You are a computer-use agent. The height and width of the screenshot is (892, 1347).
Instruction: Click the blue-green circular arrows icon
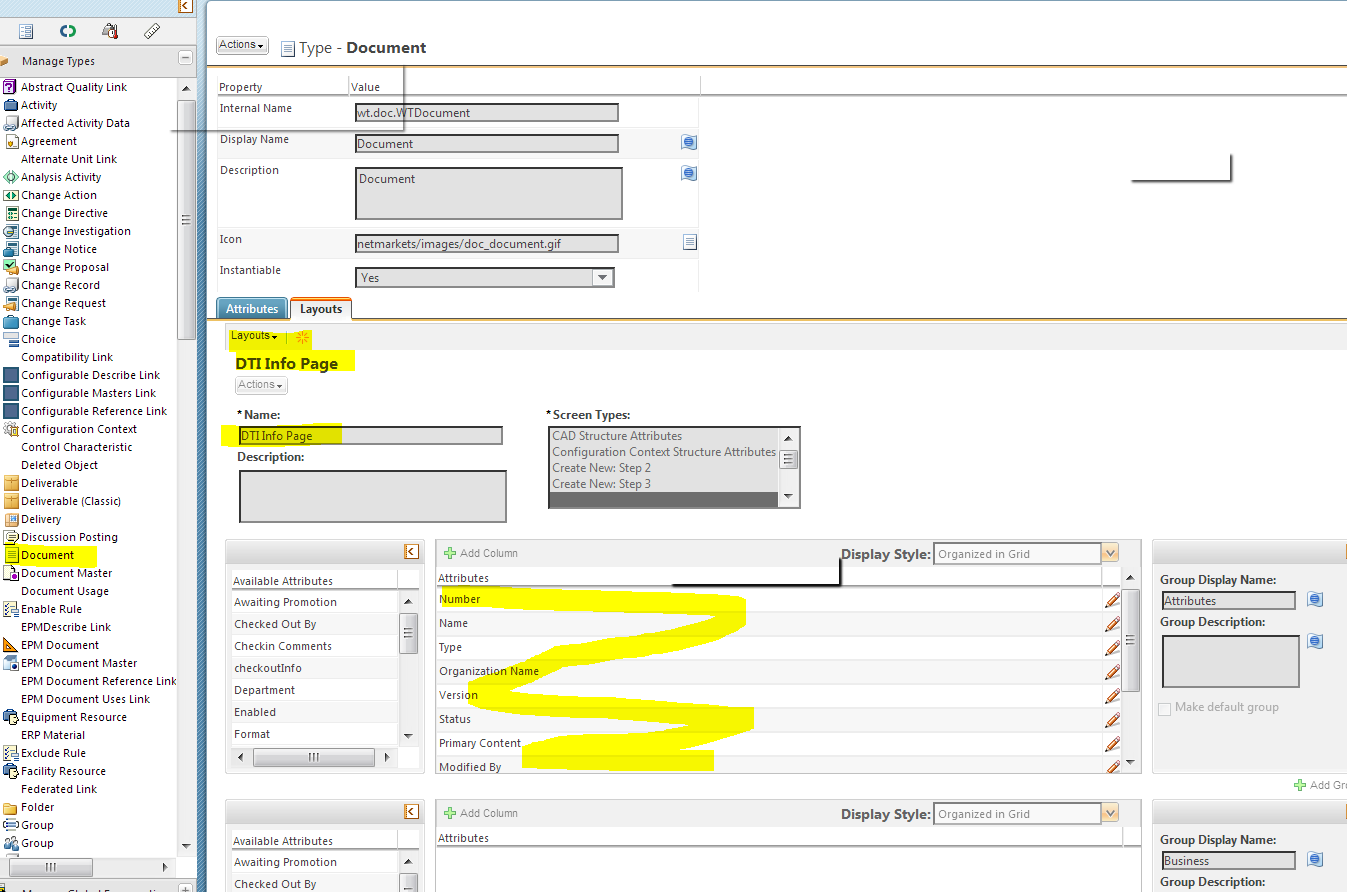68,31
